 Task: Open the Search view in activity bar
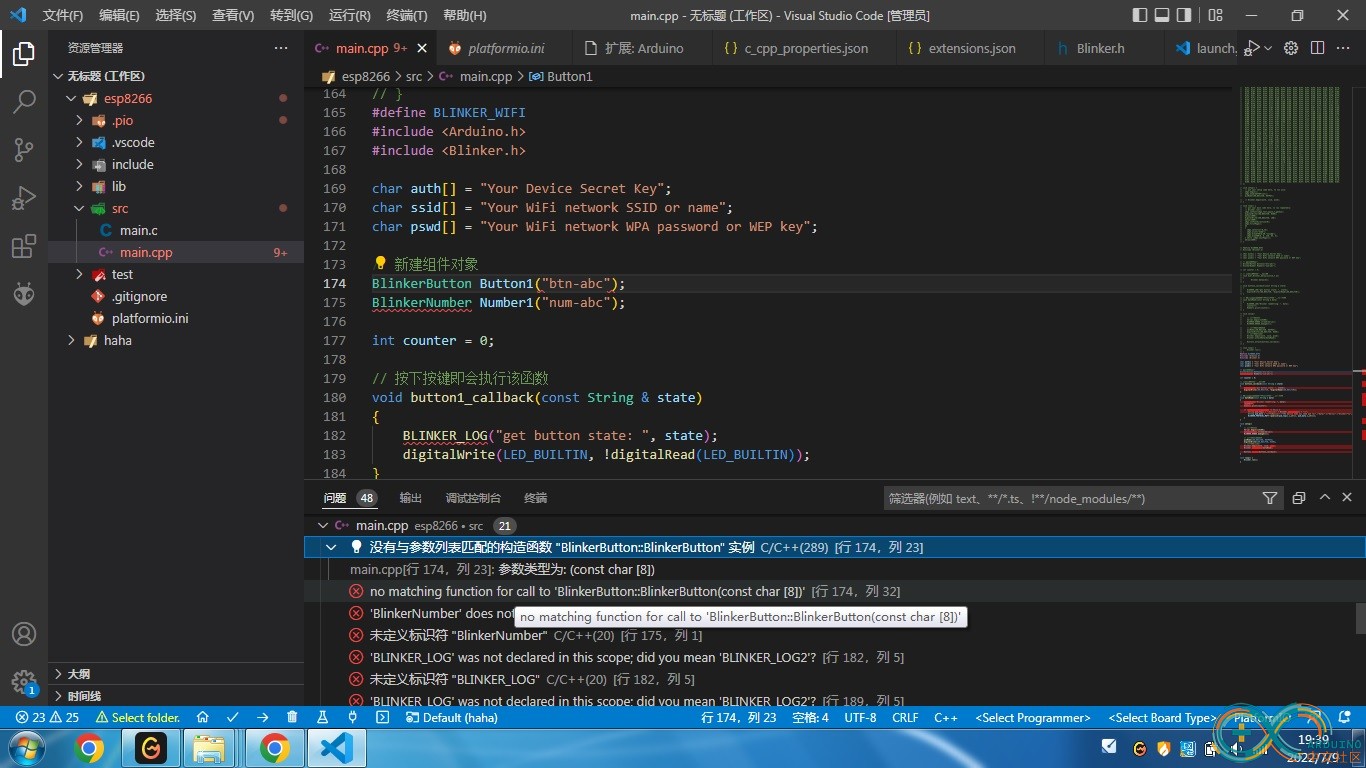(24, 102)
